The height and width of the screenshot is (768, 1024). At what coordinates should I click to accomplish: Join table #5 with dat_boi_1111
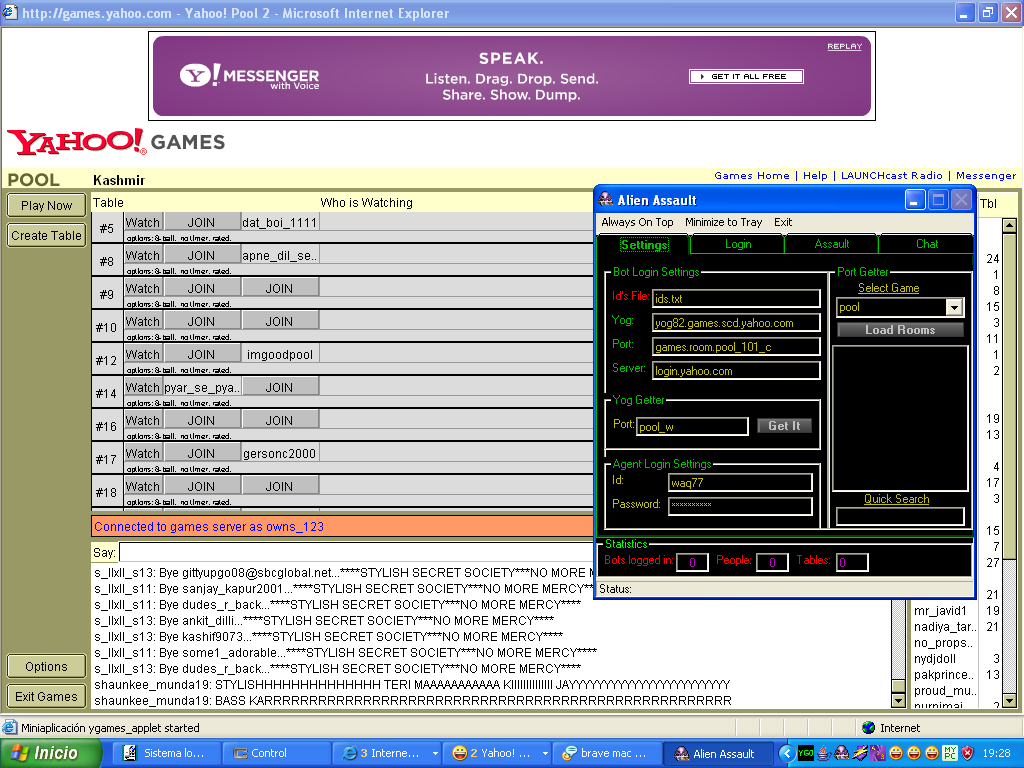pos(201,222)
